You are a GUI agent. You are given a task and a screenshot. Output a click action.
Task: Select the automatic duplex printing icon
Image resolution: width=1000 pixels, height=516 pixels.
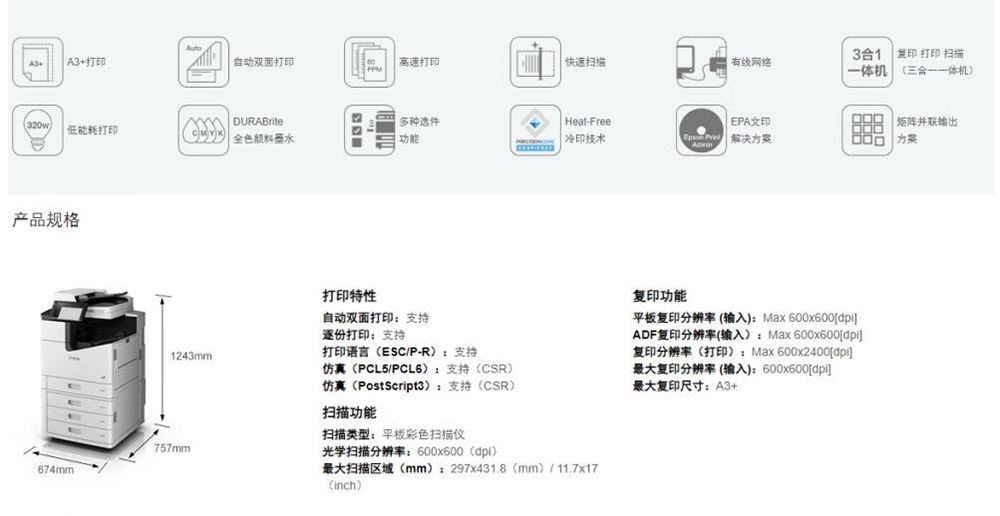click(x=203, y=62)
